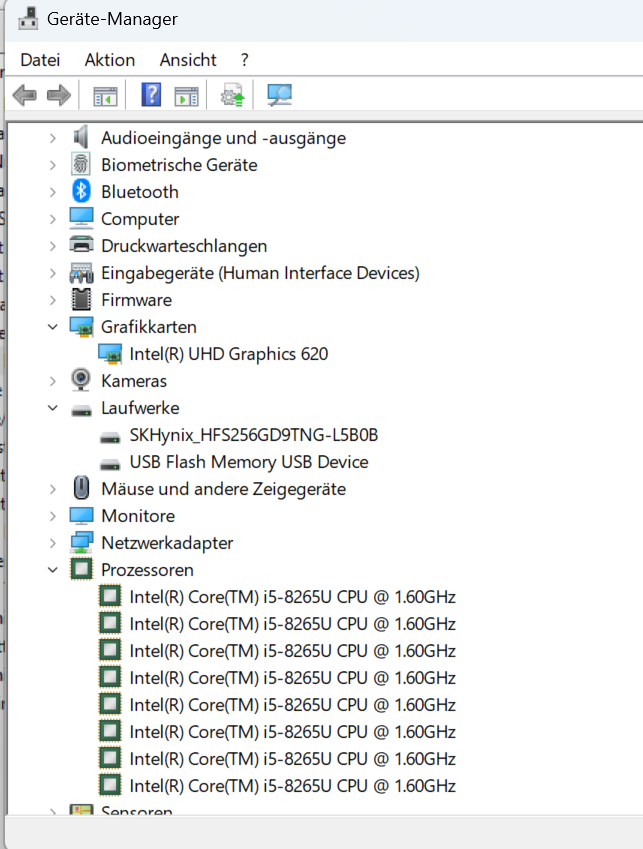The image size is (643, 849).
Task: Click the SKHynix drive icon
Action: [x=110, y=437]
